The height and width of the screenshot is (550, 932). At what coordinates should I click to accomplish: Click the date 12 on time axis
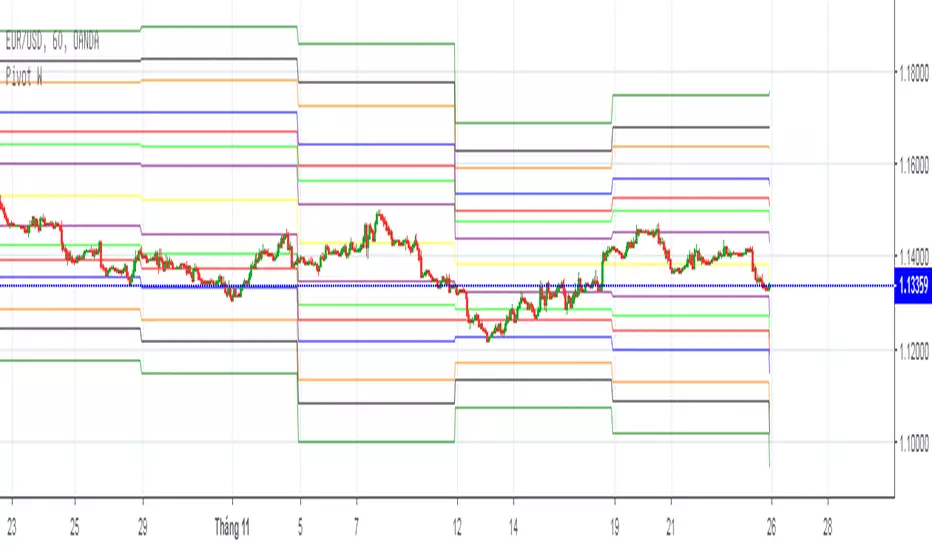pyautogui.click(x=457, y=527)
